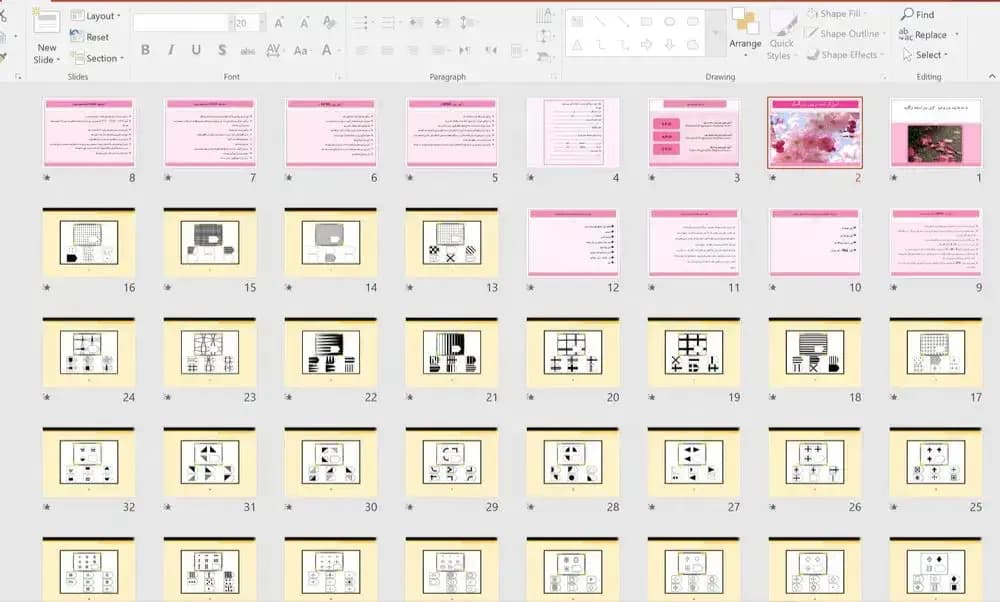Toggle Bold formatting

tap(145, 50)
